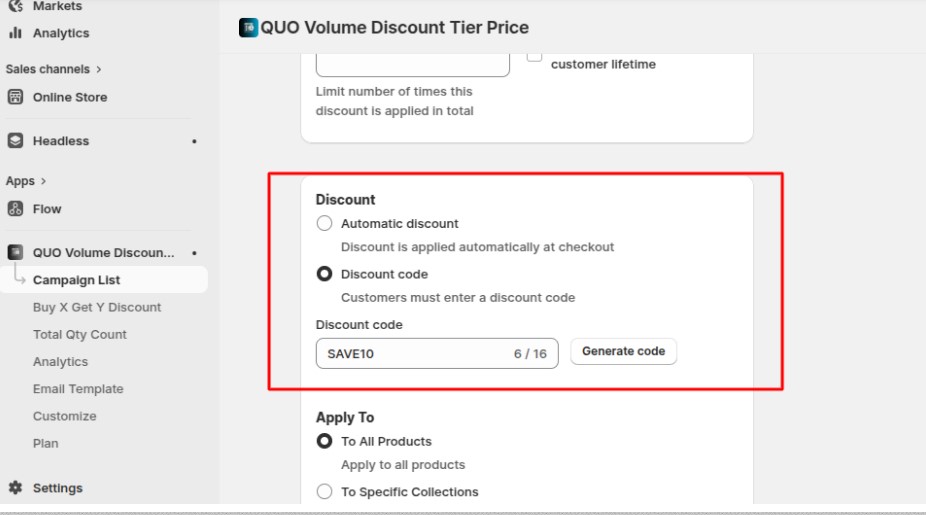The image size is (926, 515).
Task: Click the Analytics bar chart icon
Action: pos(15,33)
